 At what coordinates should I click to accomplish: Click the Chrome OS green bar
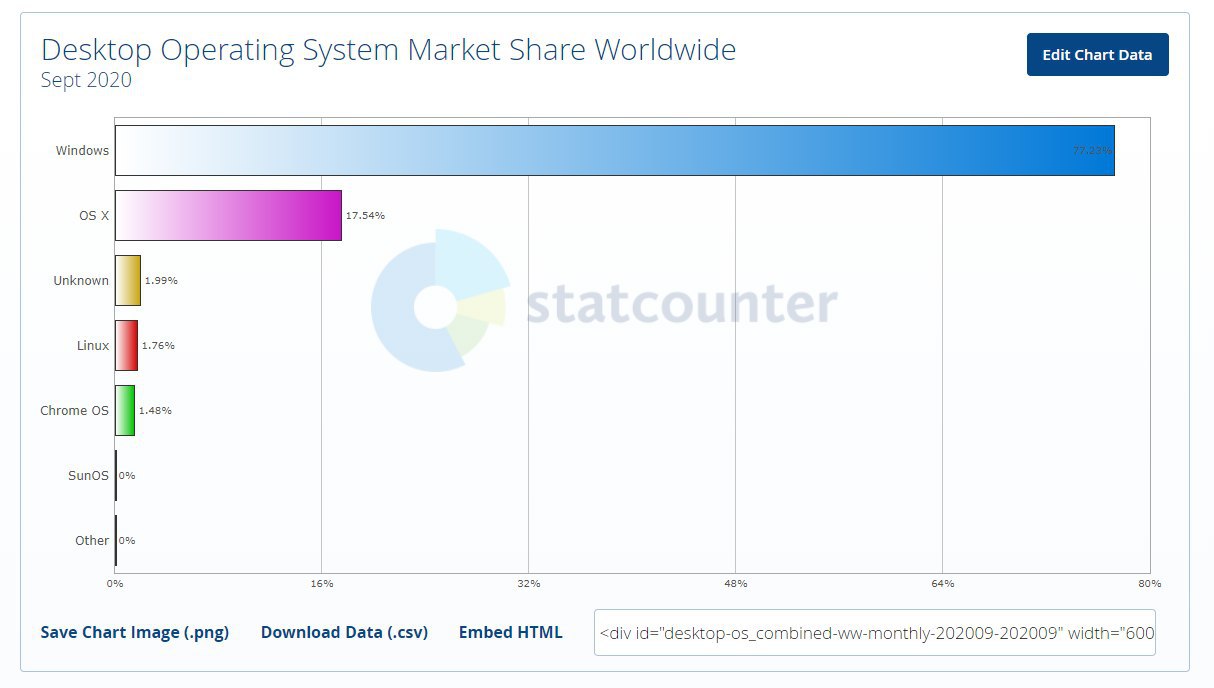[125, 410]
